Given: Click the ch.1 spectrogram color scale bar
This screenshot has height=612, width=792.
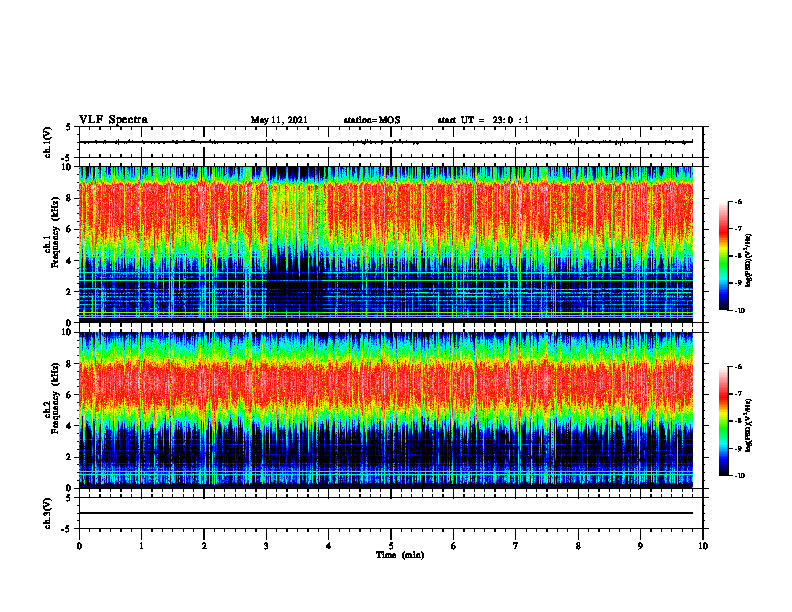Looking at the screenshot, I should click(724, 256).
